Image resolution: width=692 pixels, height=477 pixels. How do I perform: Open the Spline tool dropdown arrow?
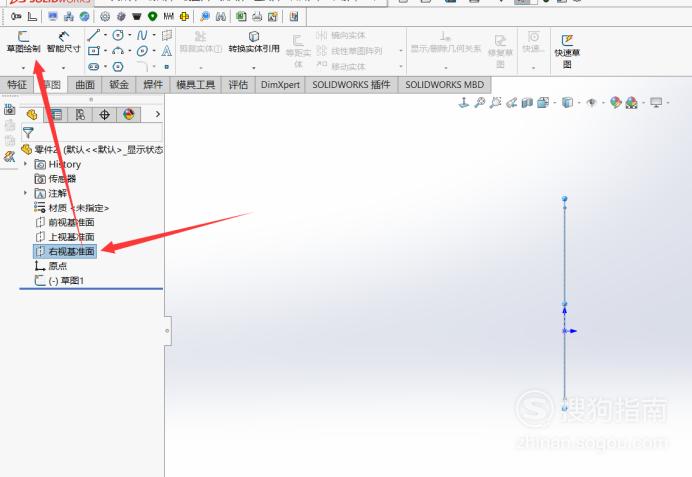(x=154, y=35)
